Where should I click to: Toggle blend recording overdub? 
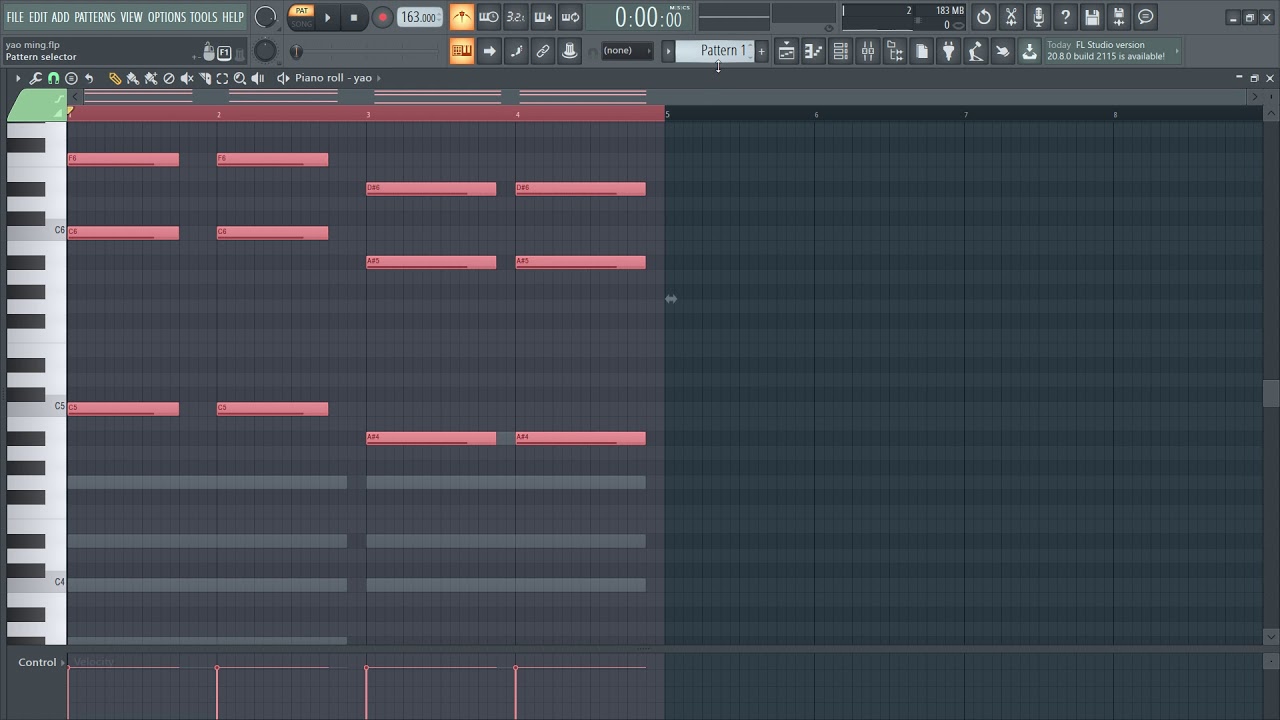coord(542,17)
